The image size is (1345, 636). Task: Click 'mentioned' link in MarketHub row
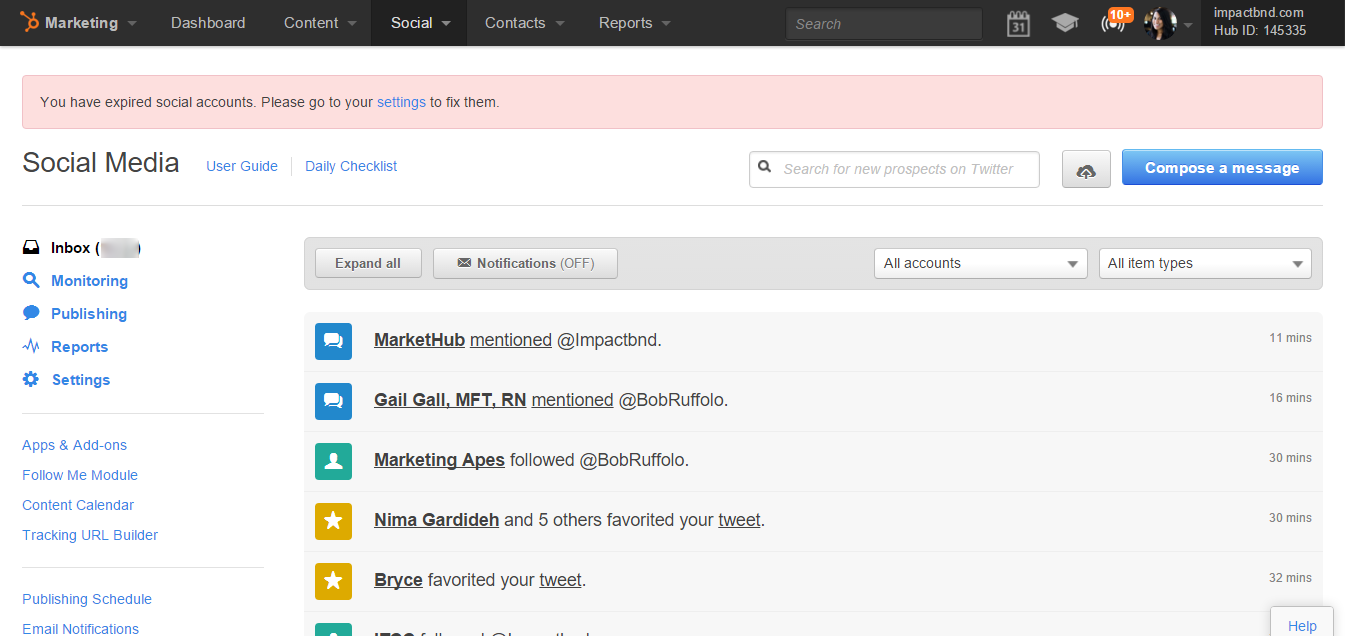coord(511,340)
